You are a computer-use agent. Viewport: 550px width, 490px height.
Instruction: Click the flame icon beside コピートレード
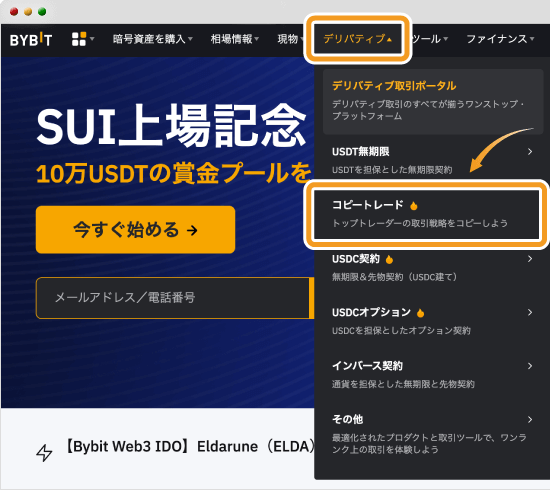[414, 206]
